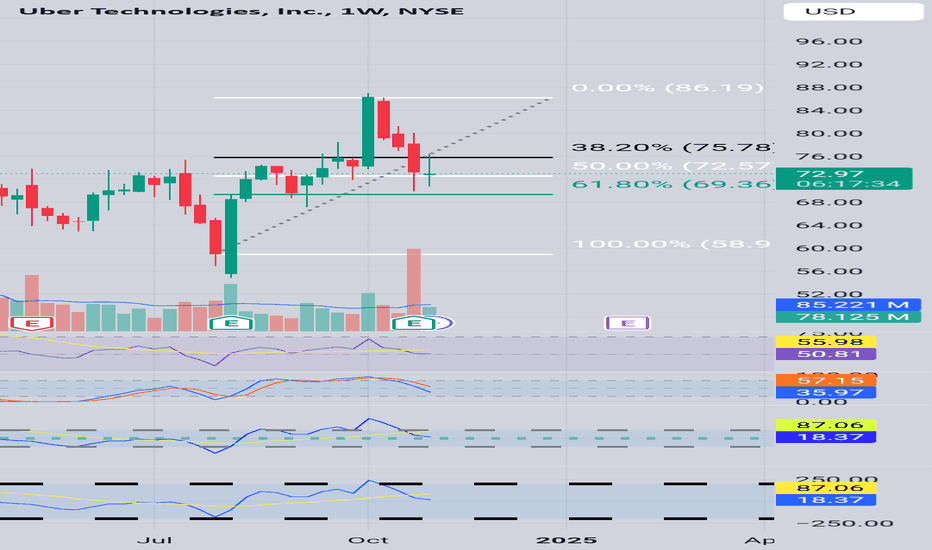This screenshot has height=550, width=932.
Task: Select the 38.20% (75.78) Fibonacci label
Action: pos(672,147)
